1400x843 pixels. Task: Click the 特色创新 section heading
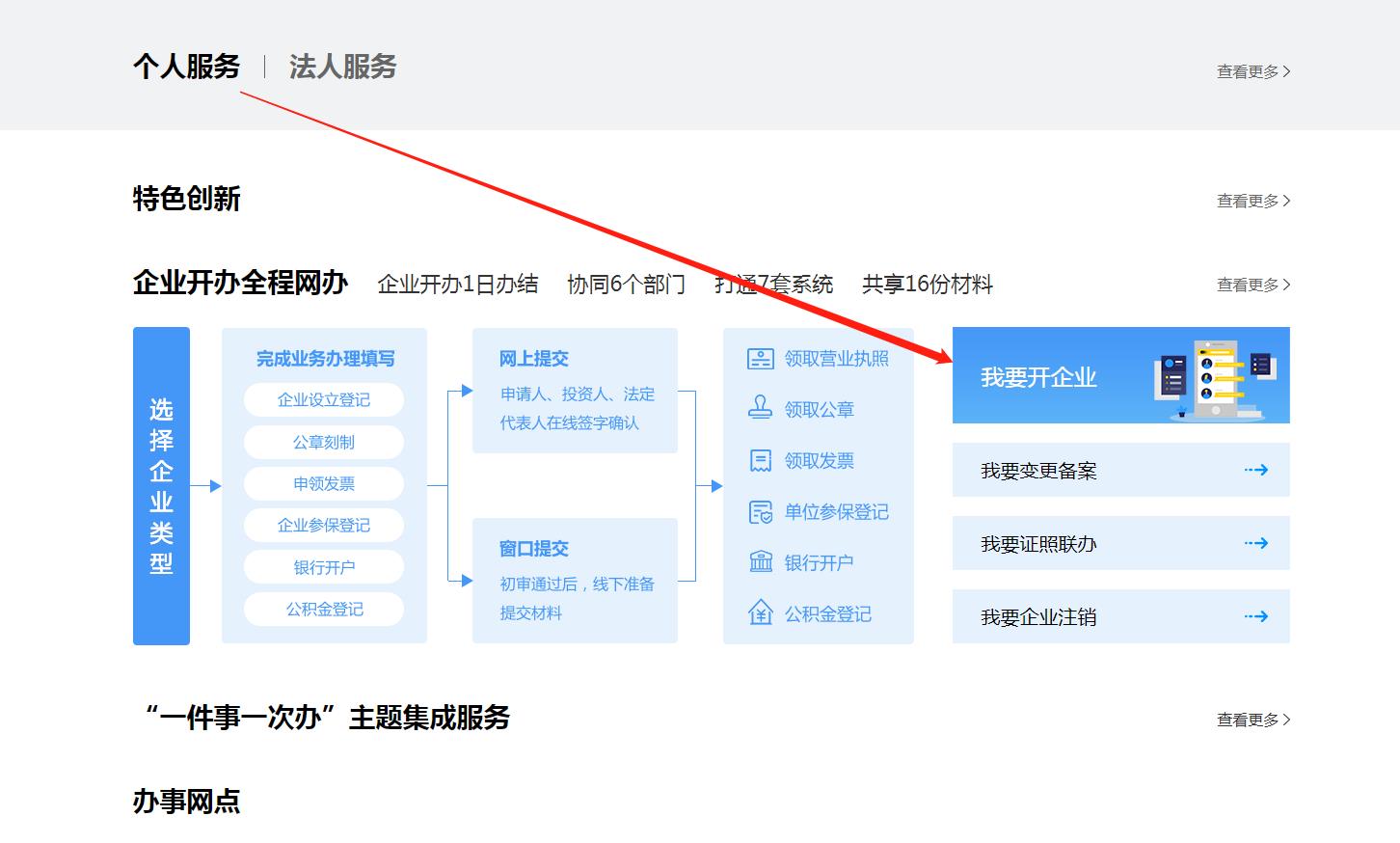(186, 199)
